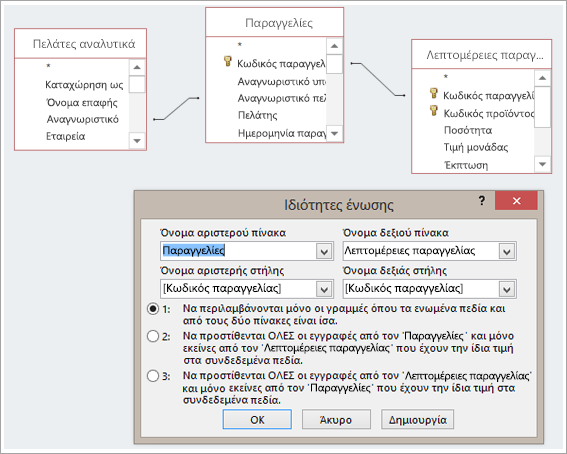Open the right table name dropdown

(507, 251)
